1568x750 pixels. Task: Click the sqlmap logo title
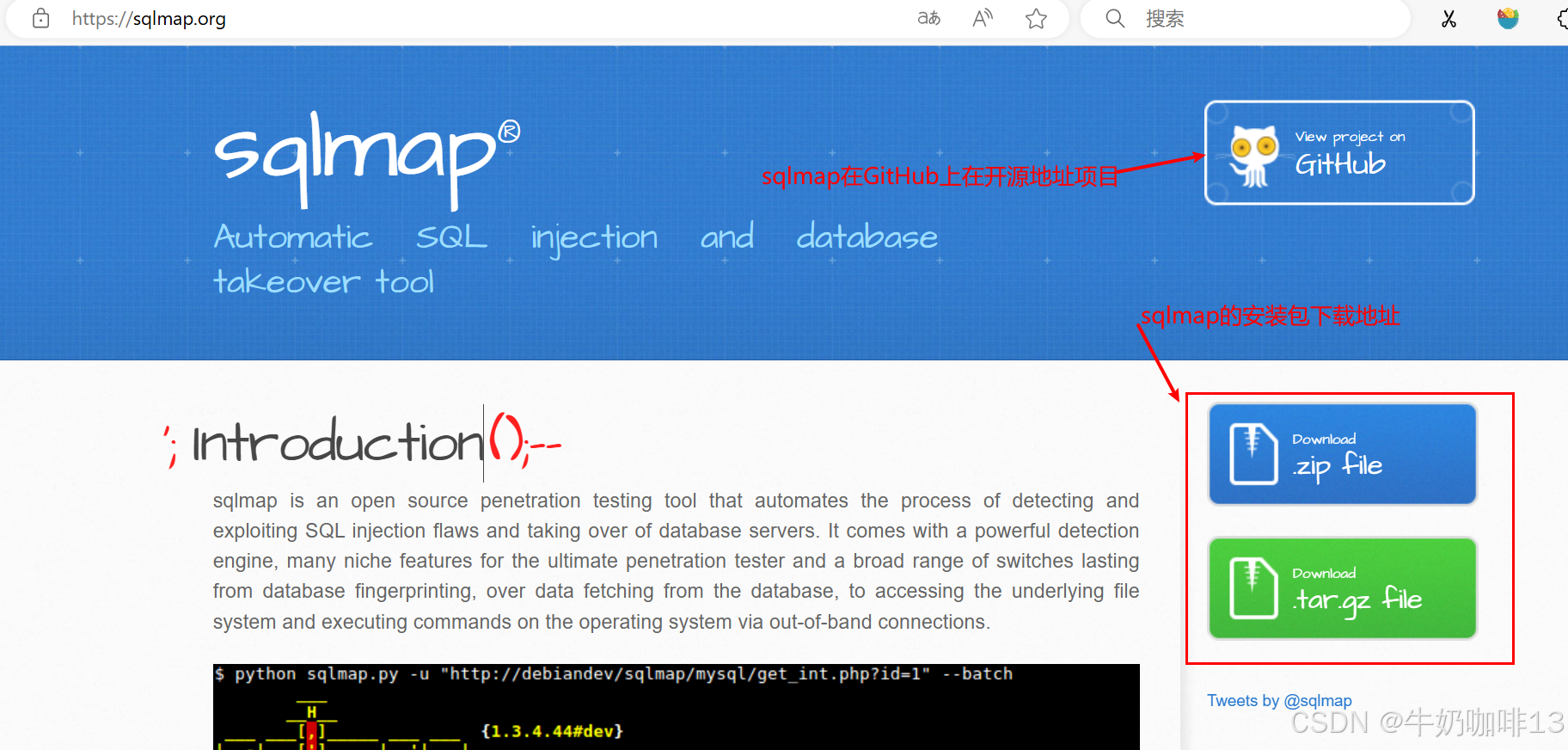click(x=367, y=160)
